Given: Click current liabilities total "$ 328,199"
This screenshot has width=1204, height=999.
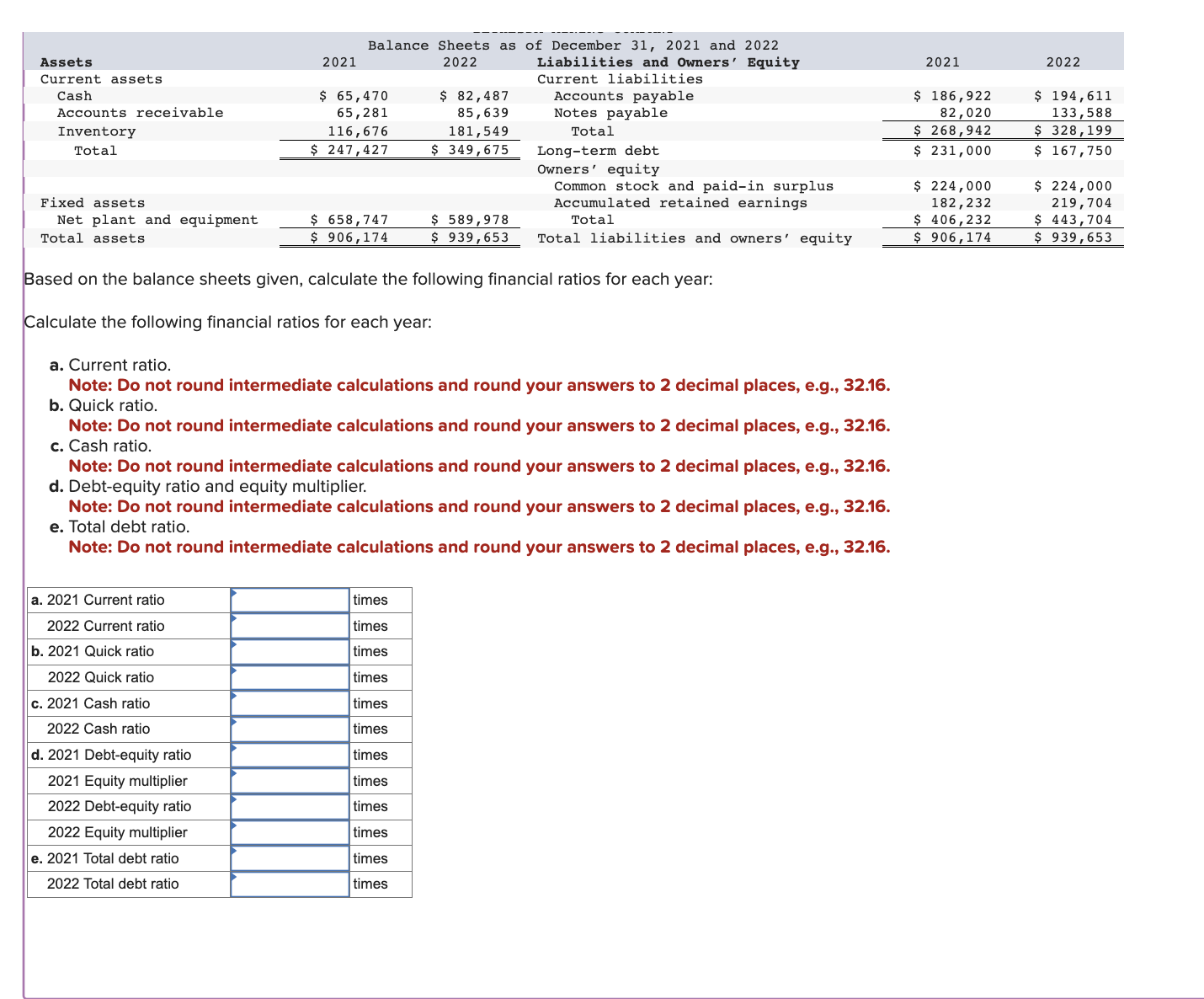Looking at the screenshot, I should click(1073, 131).
